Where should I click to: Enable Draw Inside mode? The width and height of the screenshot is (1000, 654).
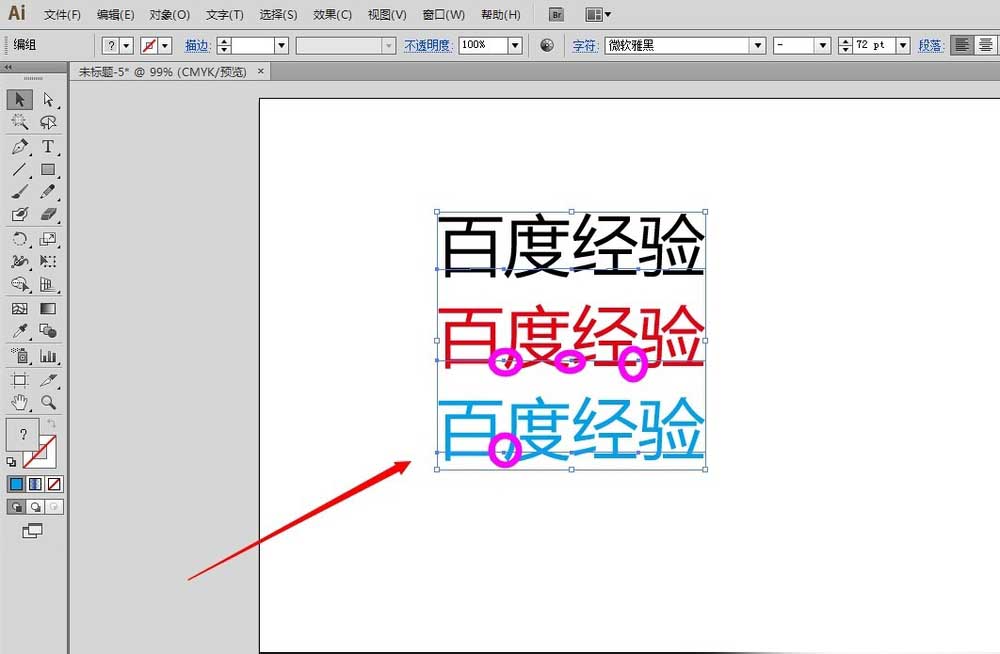tap(55, 507)
